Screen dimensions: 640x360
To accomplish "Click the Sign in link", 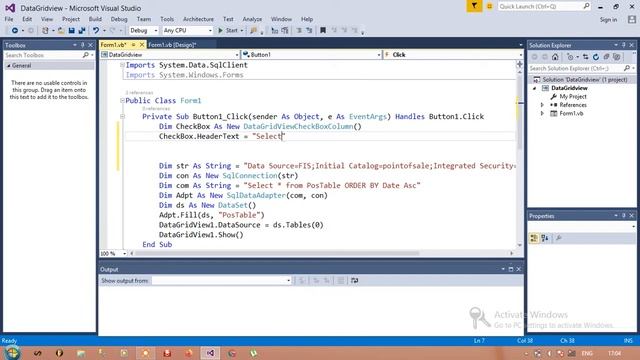I will tap(608, 20).
